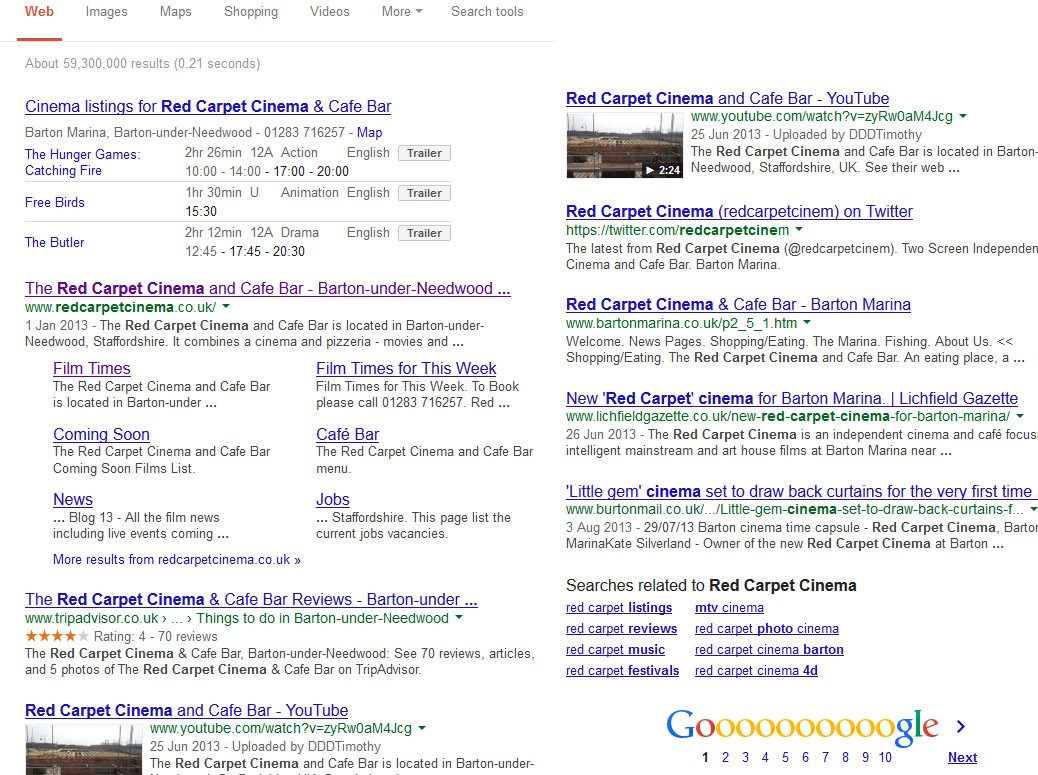
Task: Go to results page 3
Action: click(x=745, y=757)
